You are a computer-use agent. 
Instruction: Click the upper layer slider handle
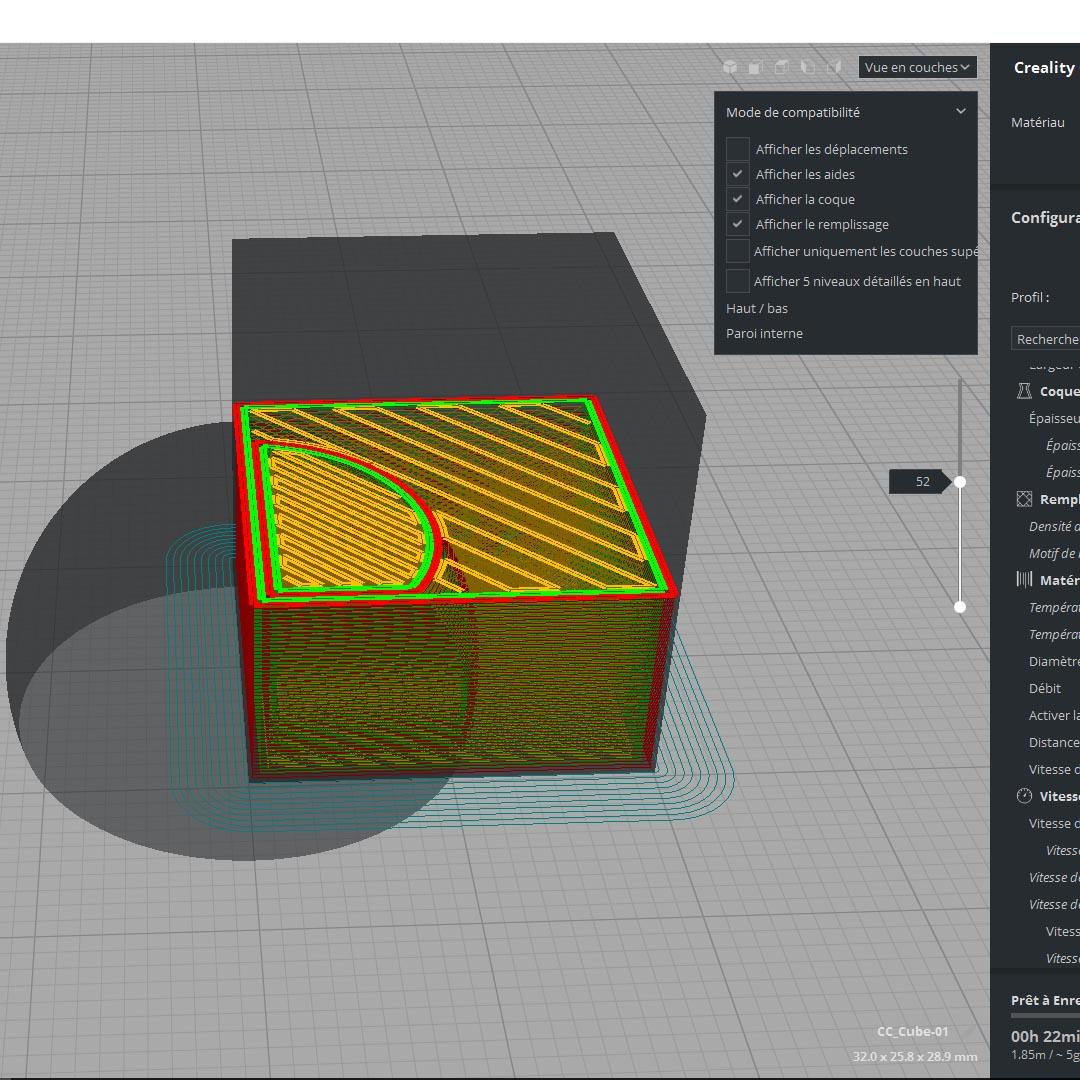click(959, 481)
